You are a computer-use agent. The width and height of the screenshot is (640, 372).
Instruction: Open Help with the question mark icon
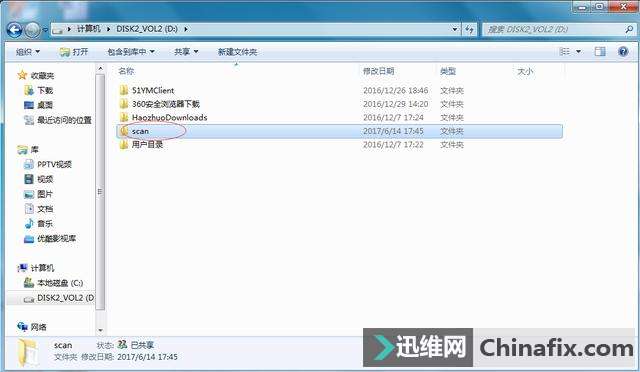pyautogui.click(x=623, y=51)
